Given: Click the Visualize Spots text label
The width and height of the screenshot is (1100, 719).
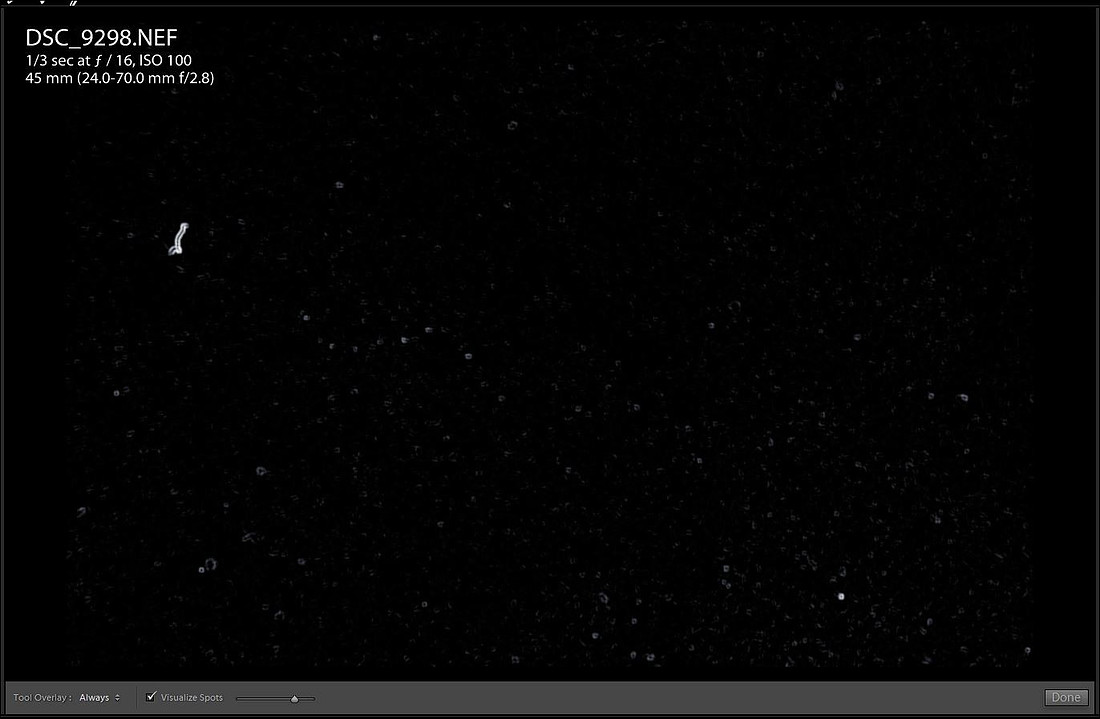Looking at the screenshot, I should (192, 697).
